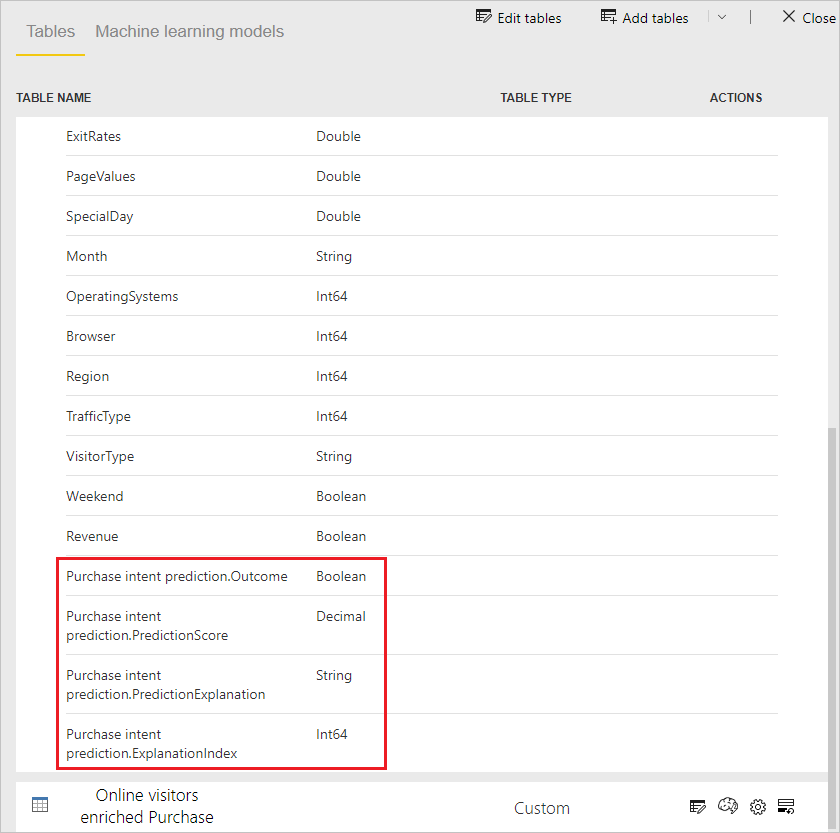840x833 pixels.
Task: Switch to the Tables tab
Action: tap(50, 32)
